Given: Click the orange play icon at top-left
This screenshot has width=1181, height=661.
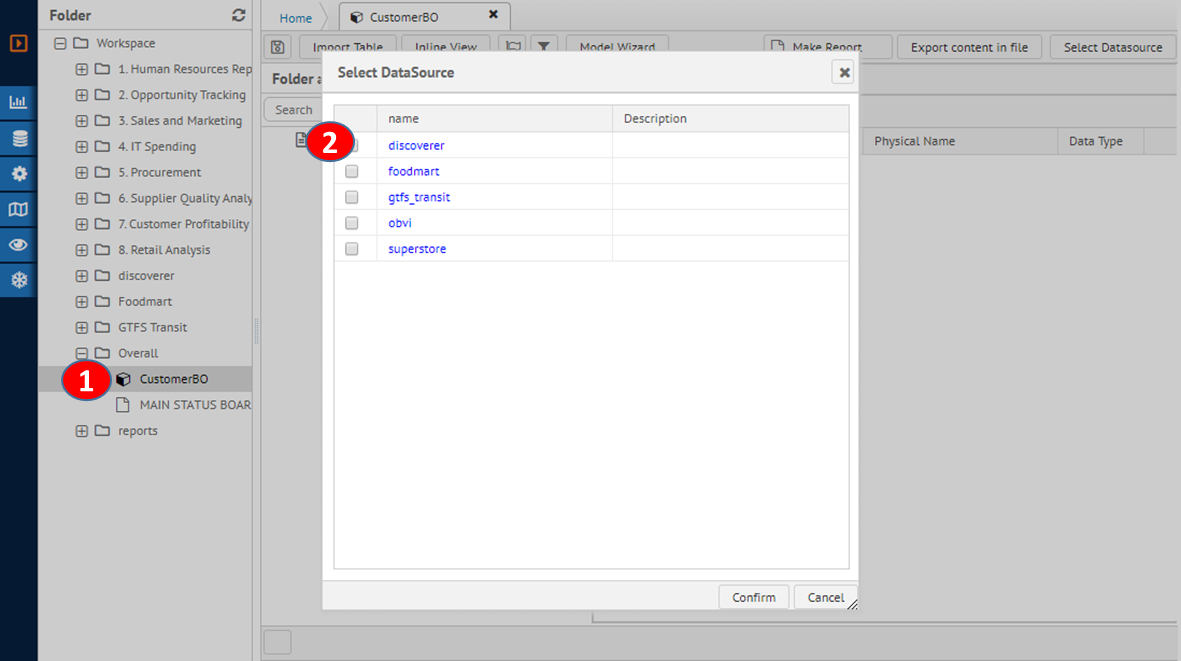Looking at the screenshot, I should 18,43.
